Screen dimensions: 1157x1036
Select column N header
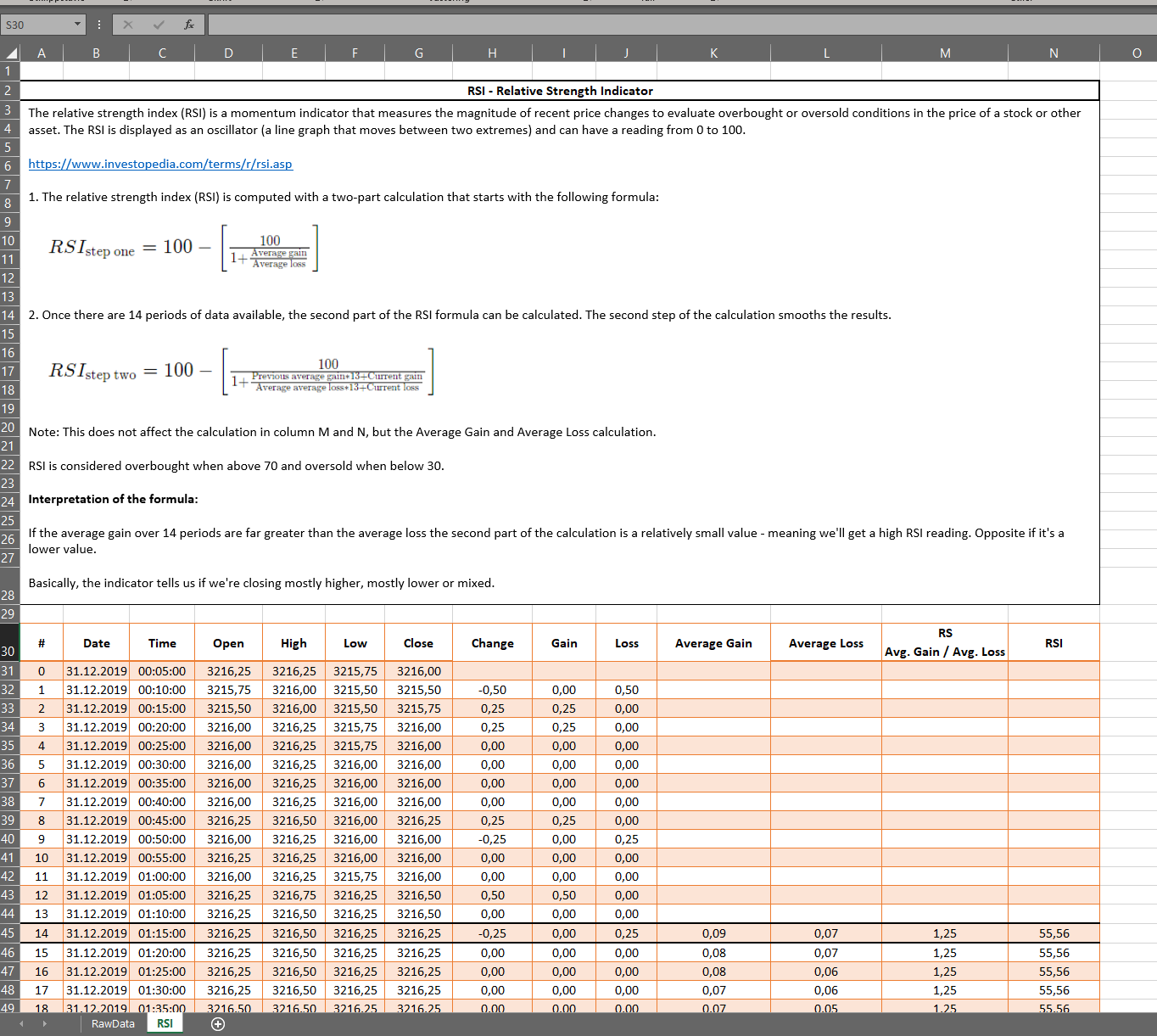(x=1054, y=53)
